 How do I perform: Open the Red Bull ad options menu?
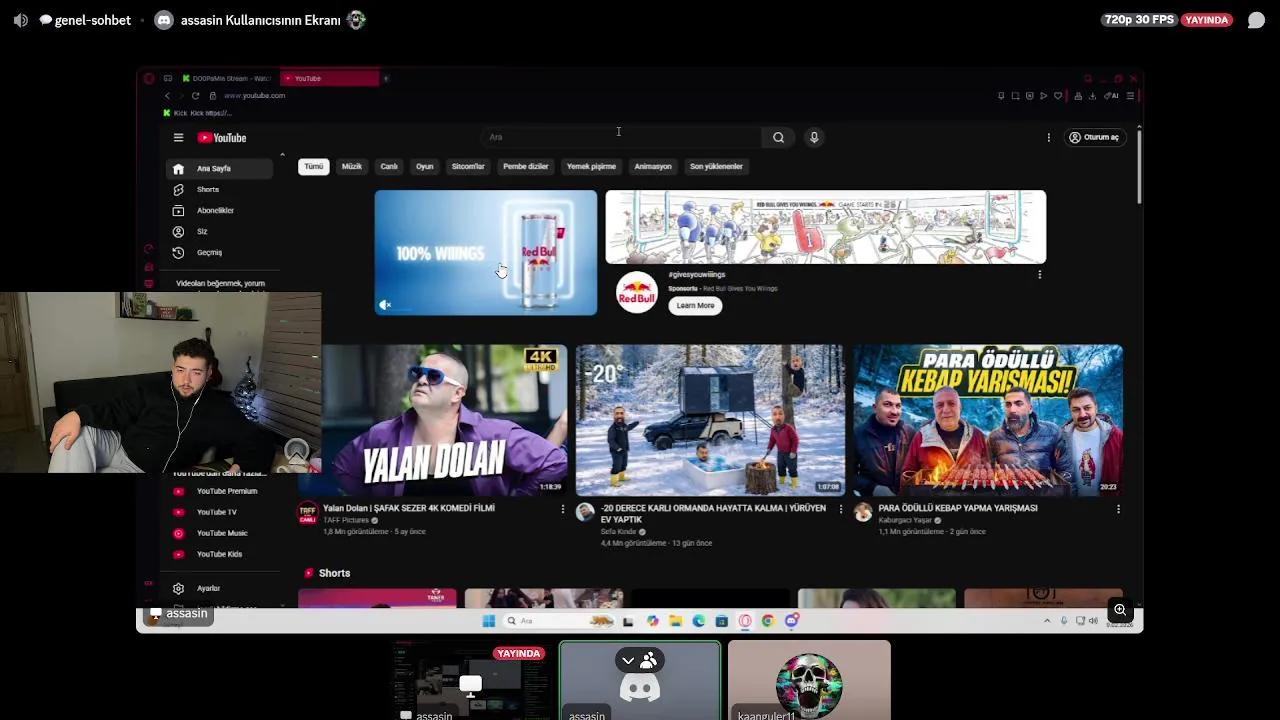point(1040,275)
